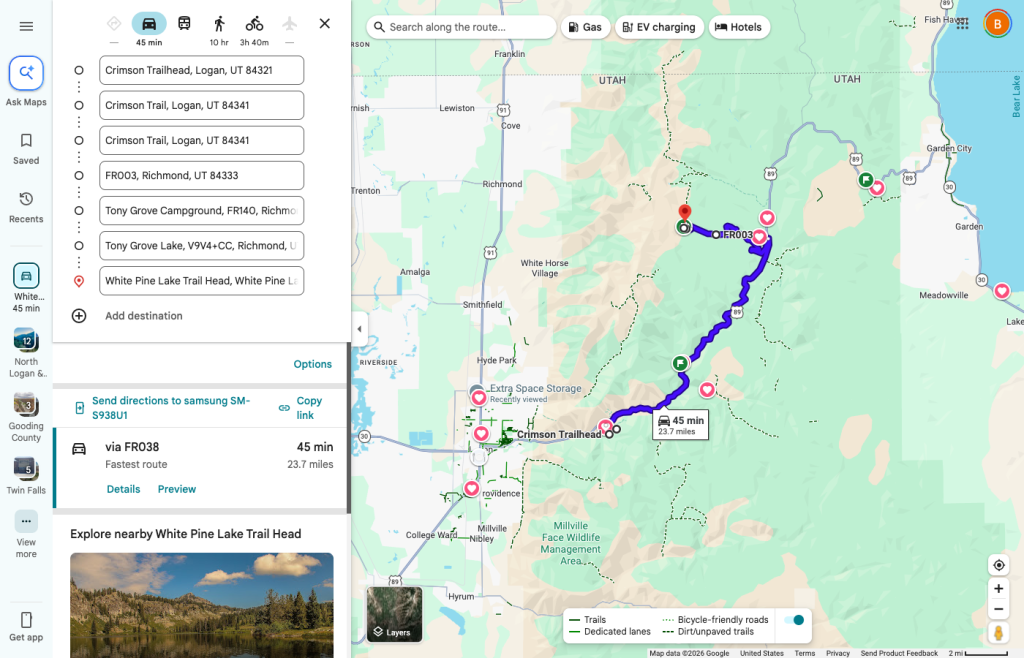This screenshot has width=1024, height=658.
Task: Edit FR003, Richmond stop field
Action: point(201,175)
